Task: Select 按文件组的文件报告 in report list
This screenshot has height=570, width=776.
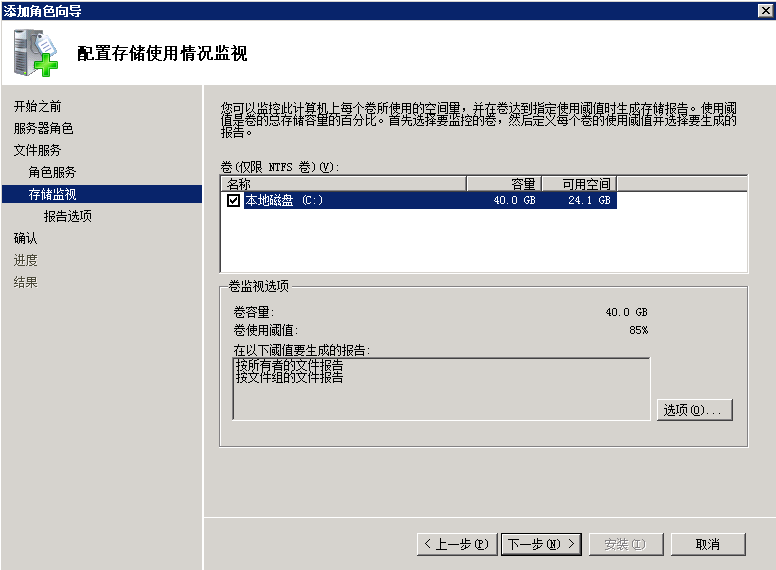Action: [x=289, y=378]
